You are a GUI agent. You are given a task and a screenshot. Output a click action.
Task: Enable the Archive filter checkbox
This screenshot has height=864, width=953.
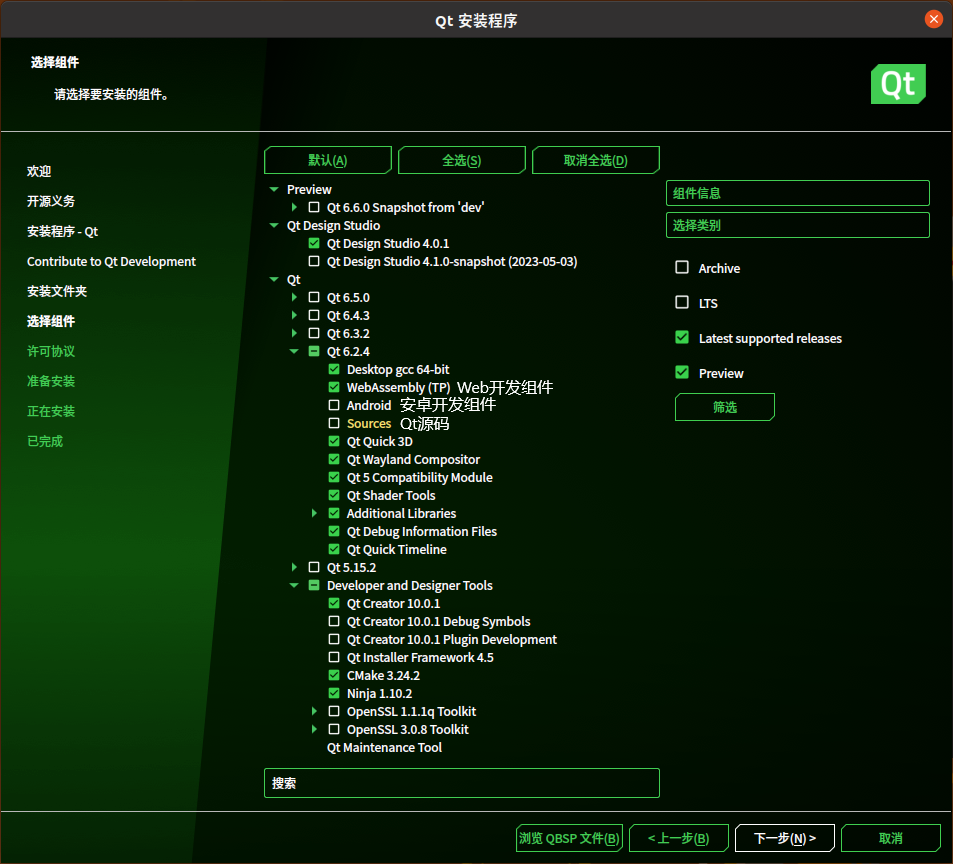point(682,267)
